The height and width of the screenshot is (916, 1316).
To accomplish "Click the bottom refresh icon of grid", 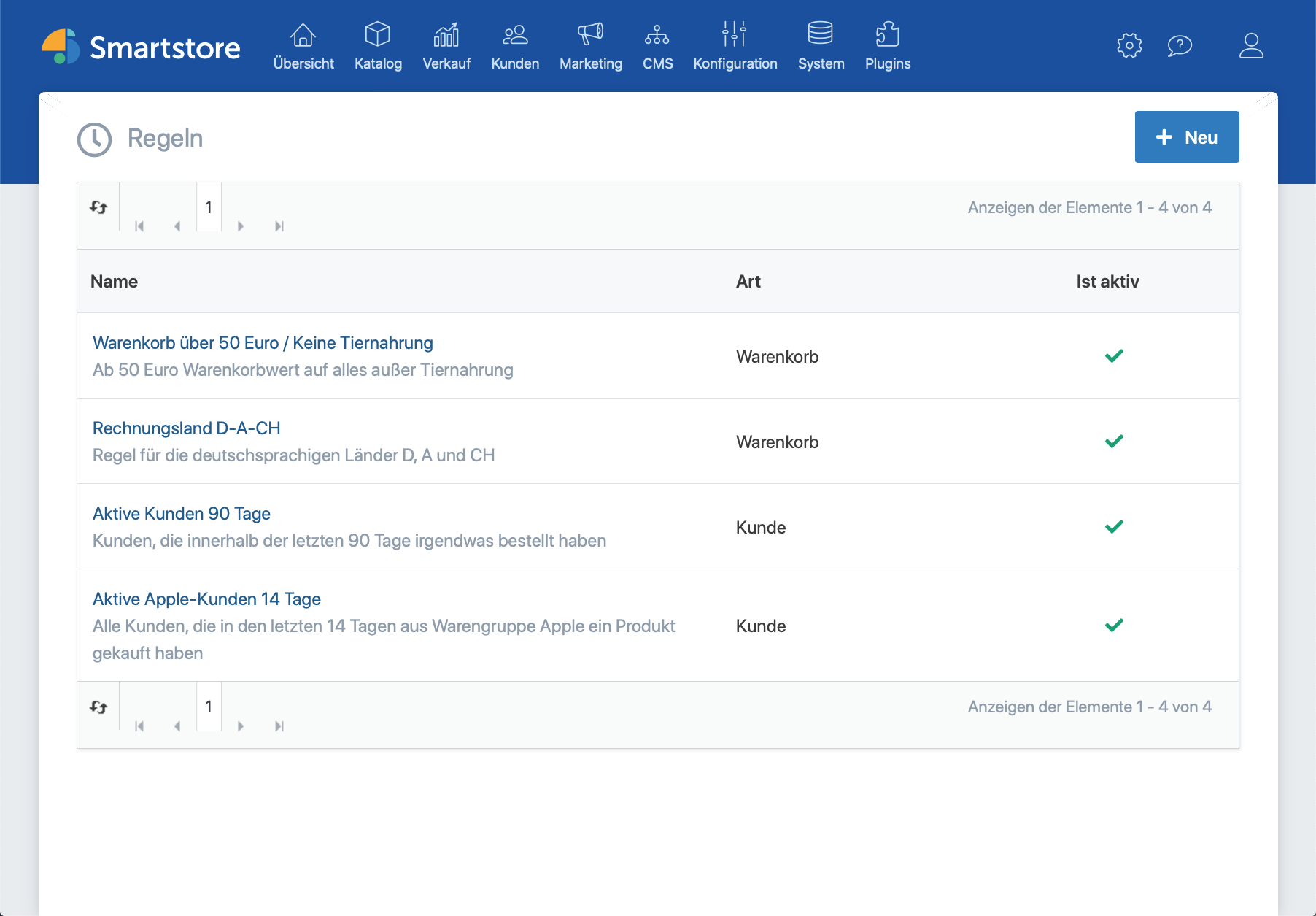I will [98, 707].
